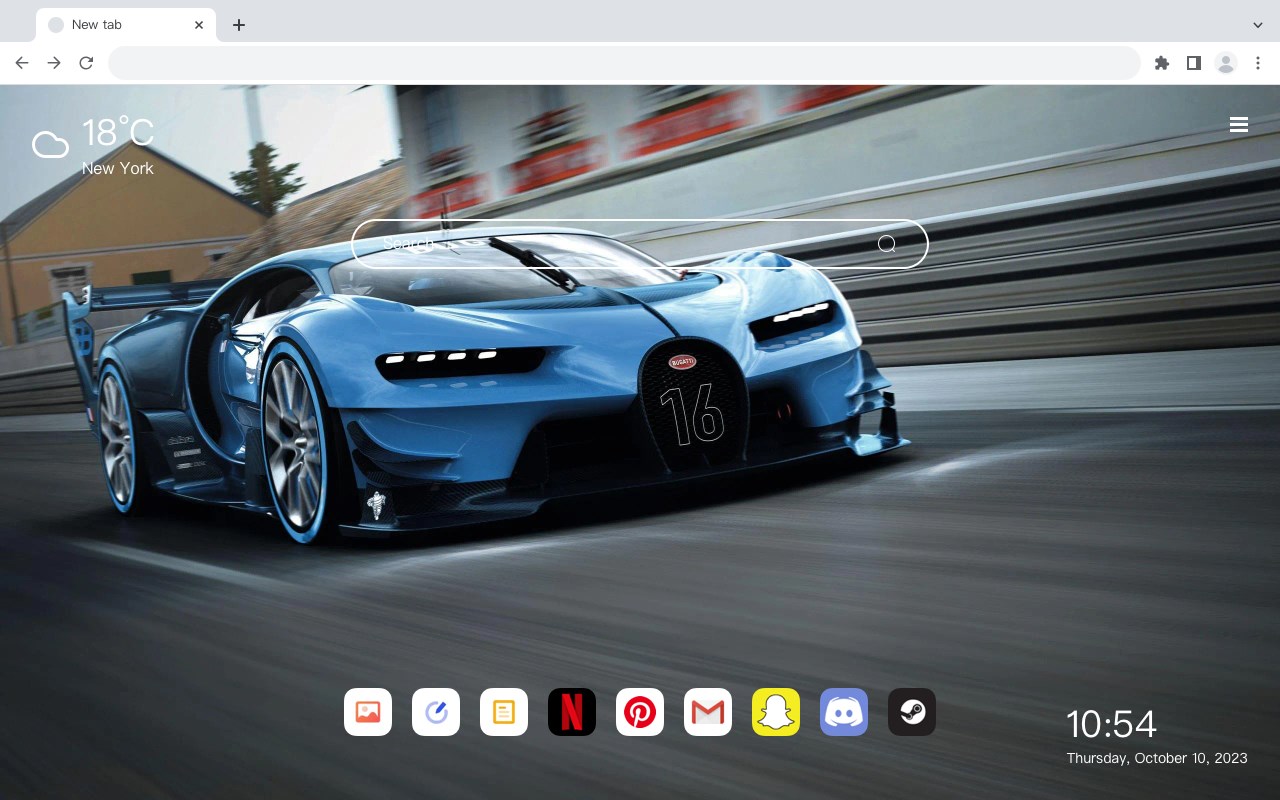The width and height of the screenshot is (1280, 800).
Task: Launch the Steam shortcut
Action: [x=912, y=712]
